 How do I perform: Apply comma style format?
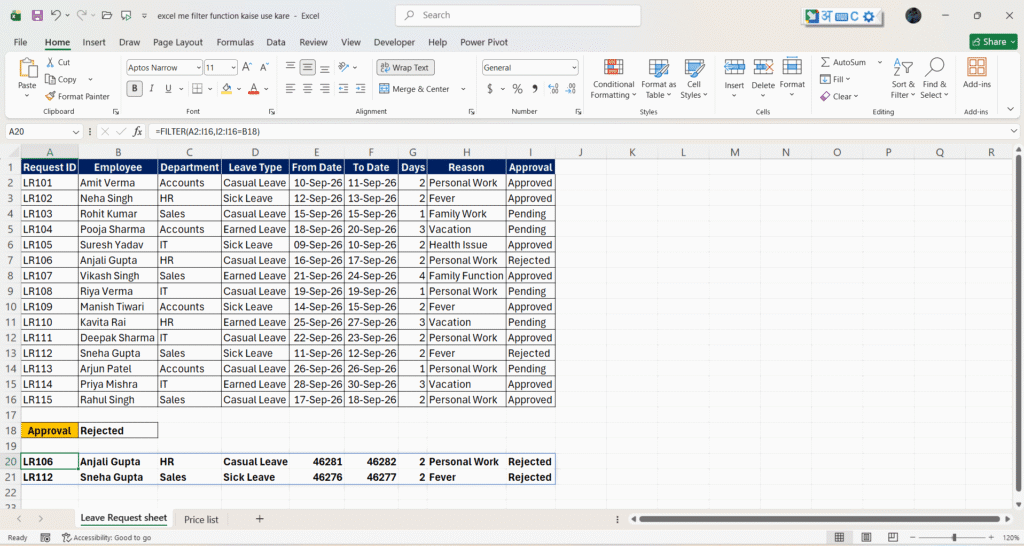[535, 88]
